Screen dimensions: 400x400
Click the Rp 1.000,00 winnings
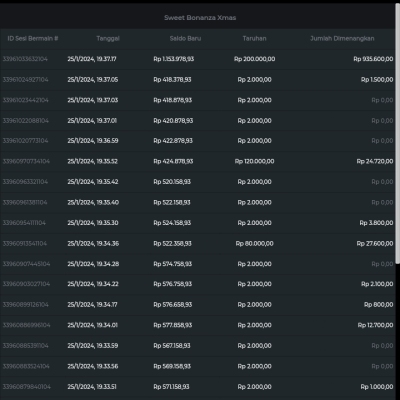click(x=377, y=387)
